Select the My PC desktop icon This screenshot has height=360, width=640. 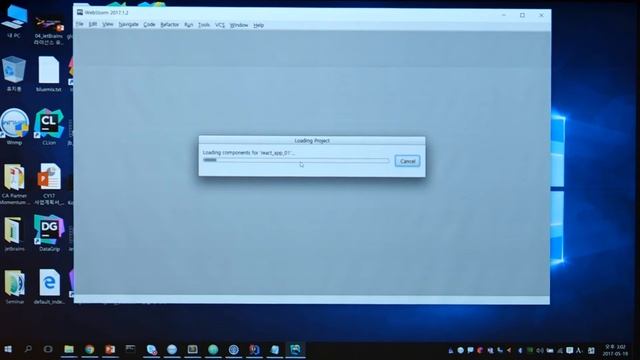(14, 22)
